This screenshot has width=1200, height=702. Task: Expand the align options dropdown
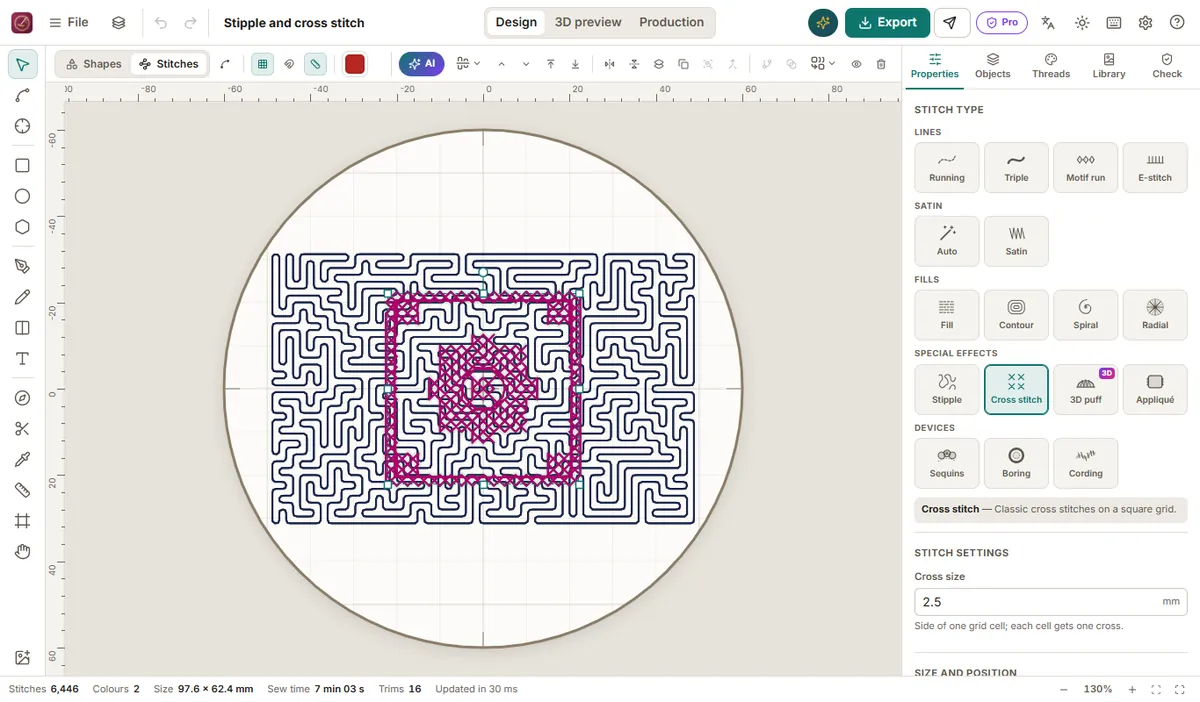pyautogui.click(x=468, y=64)
